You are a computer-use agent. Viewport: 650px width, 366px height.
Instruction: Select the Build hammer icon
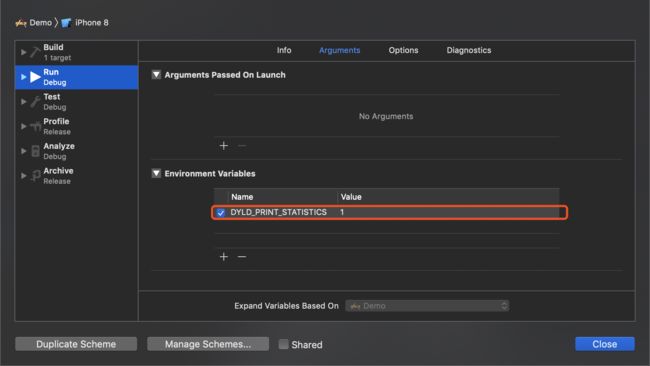click(x=35, y=52)
